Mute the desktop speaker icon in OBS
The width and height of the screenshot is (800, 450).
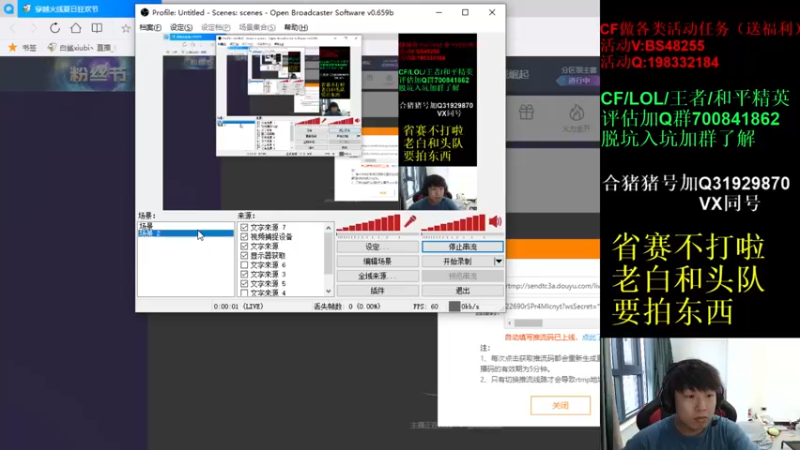point(495,221)
